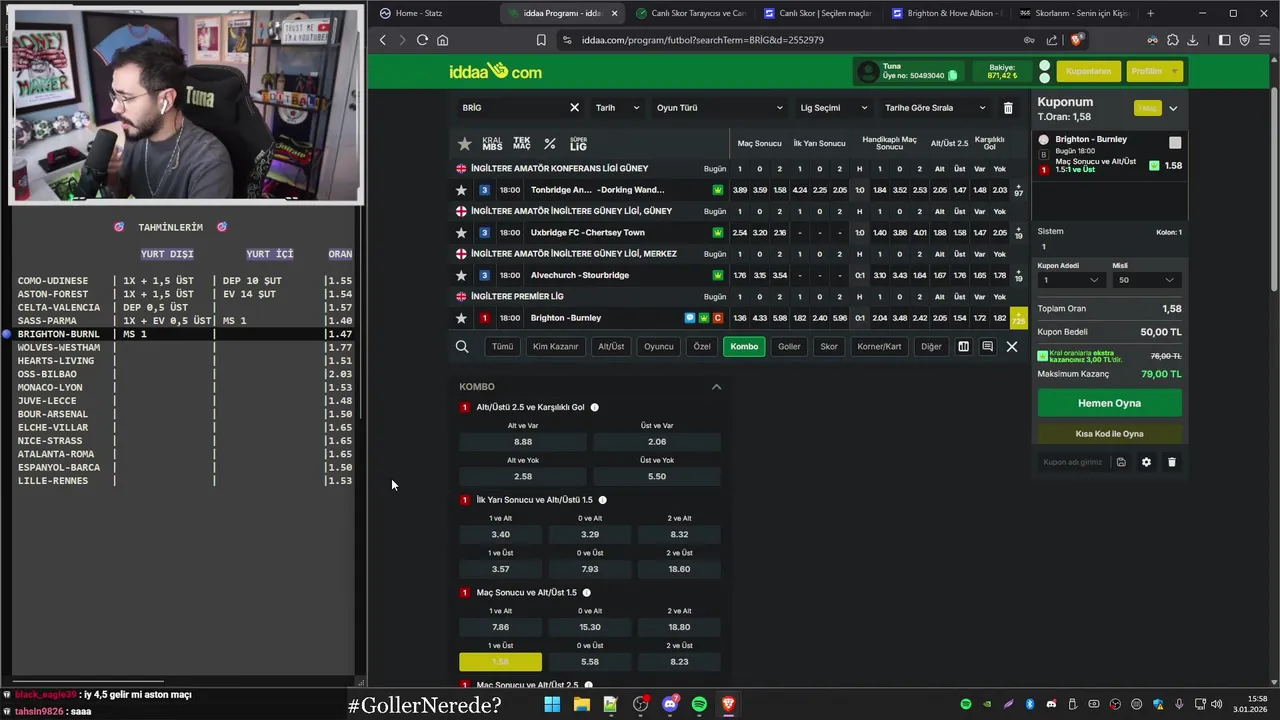Click the column layout icon in market bar

click(963, 347)
